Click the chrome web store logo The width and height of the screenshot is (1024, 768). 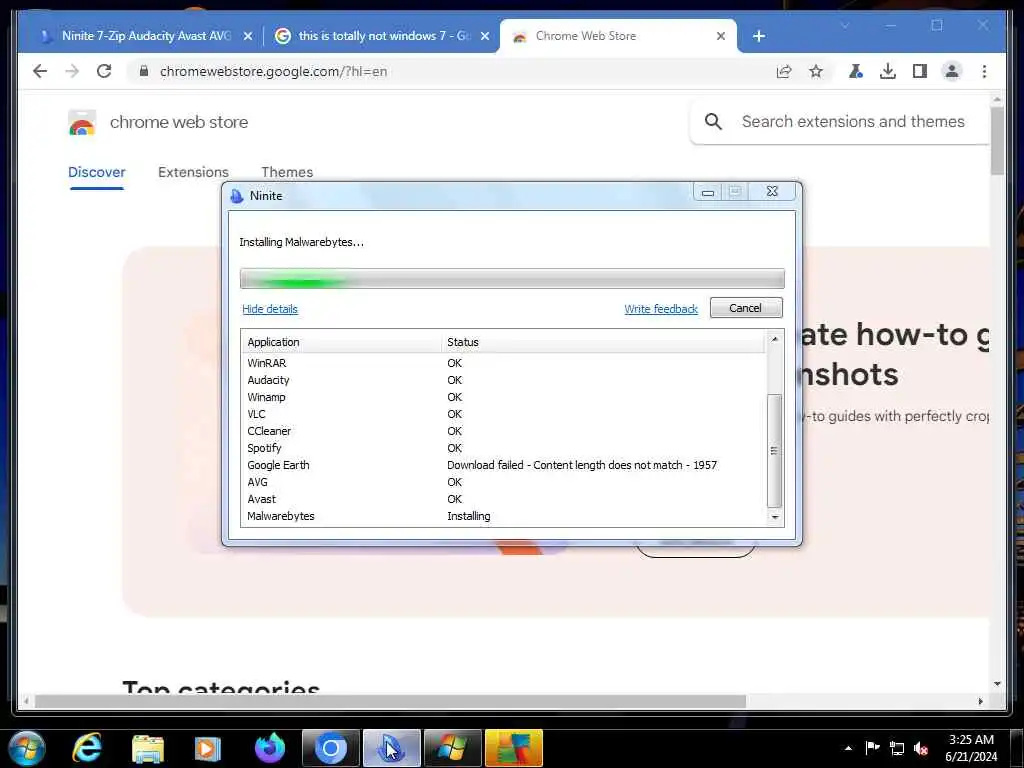[82, 122]
